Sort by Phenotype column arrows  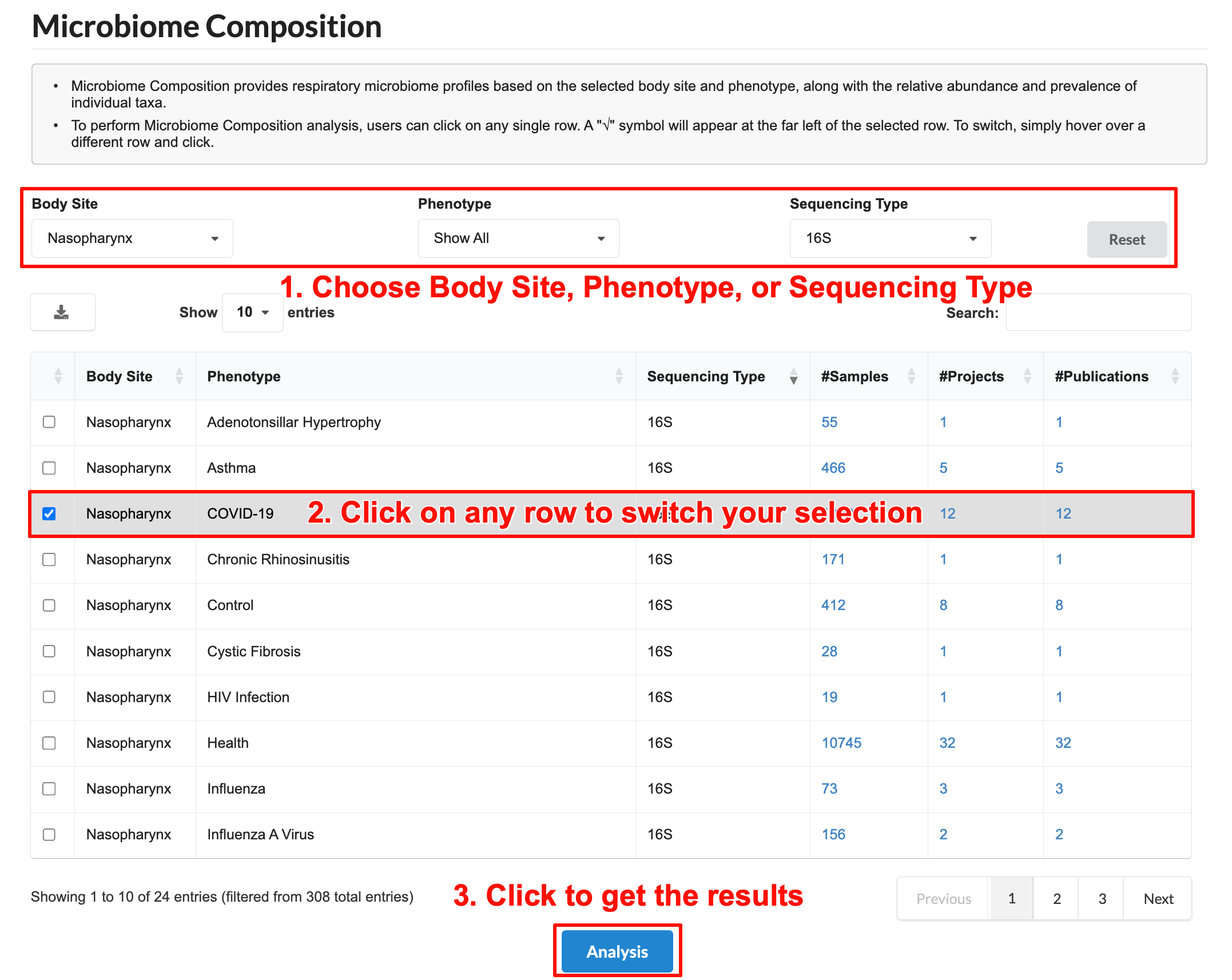pyautogui.click(x=619, y=376)
